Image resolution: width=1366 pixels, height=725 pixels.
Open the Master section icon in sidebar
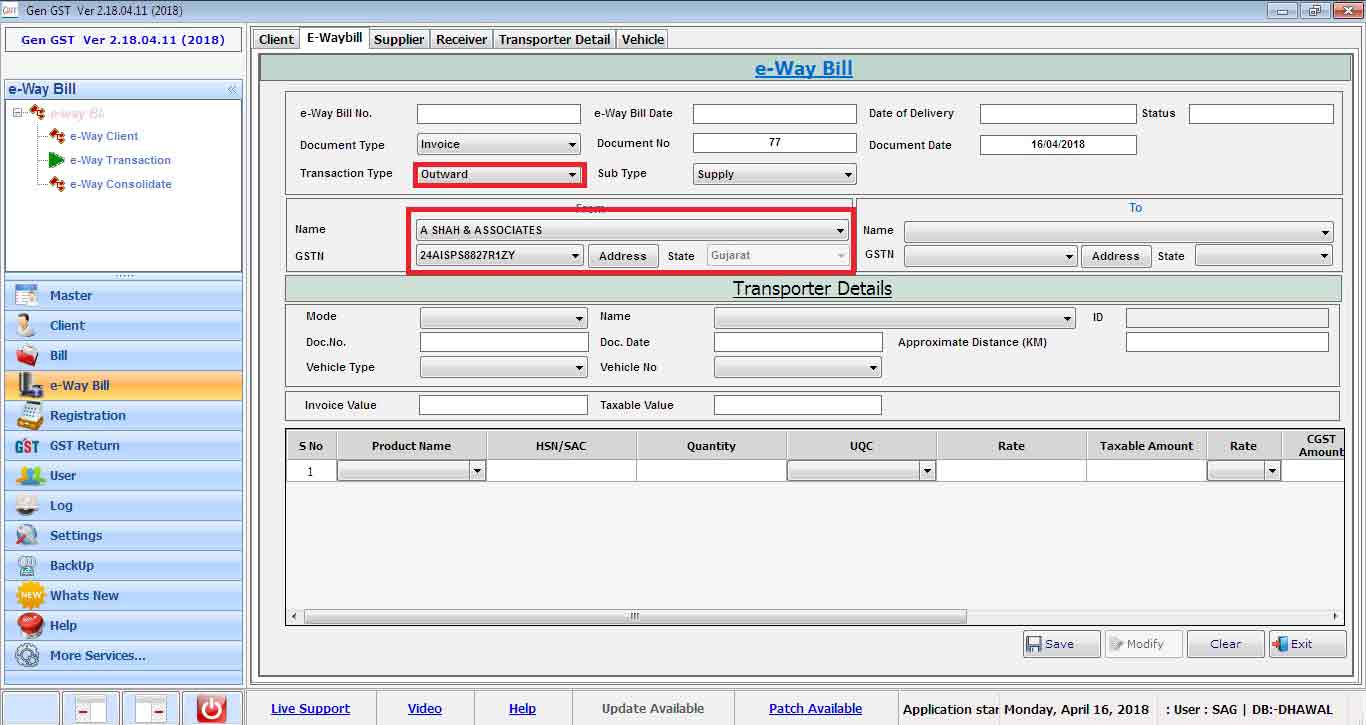pos(27,296)
